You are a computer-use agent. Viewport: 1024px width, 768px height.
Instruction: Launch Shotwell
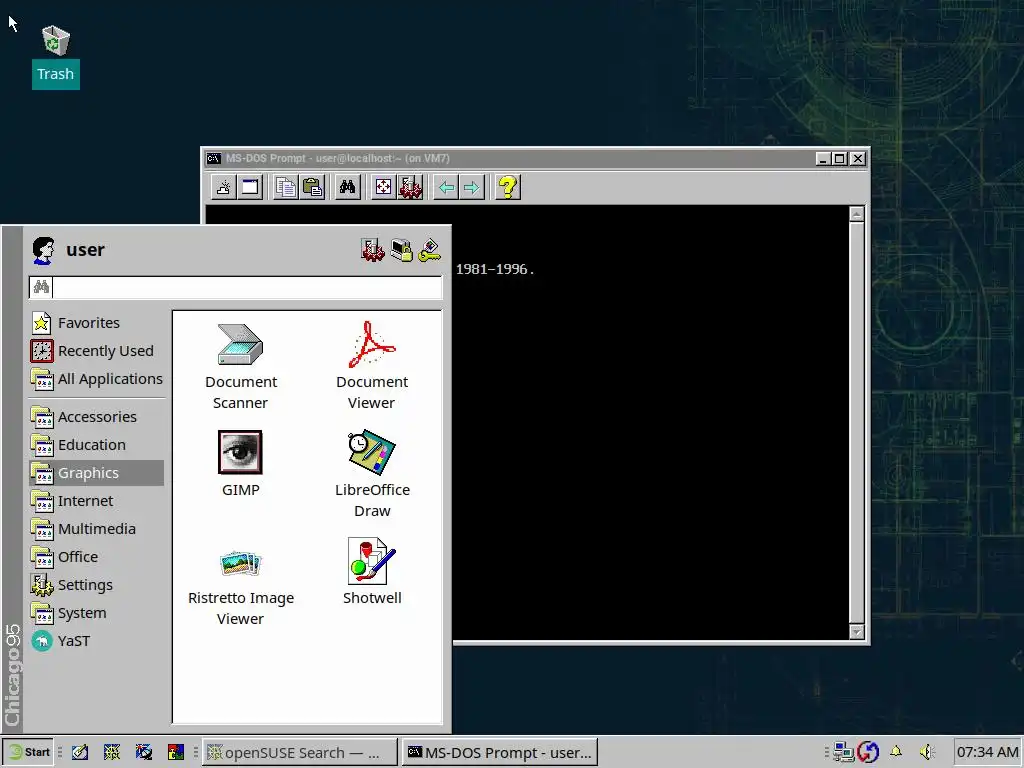[x=372, y=571]
